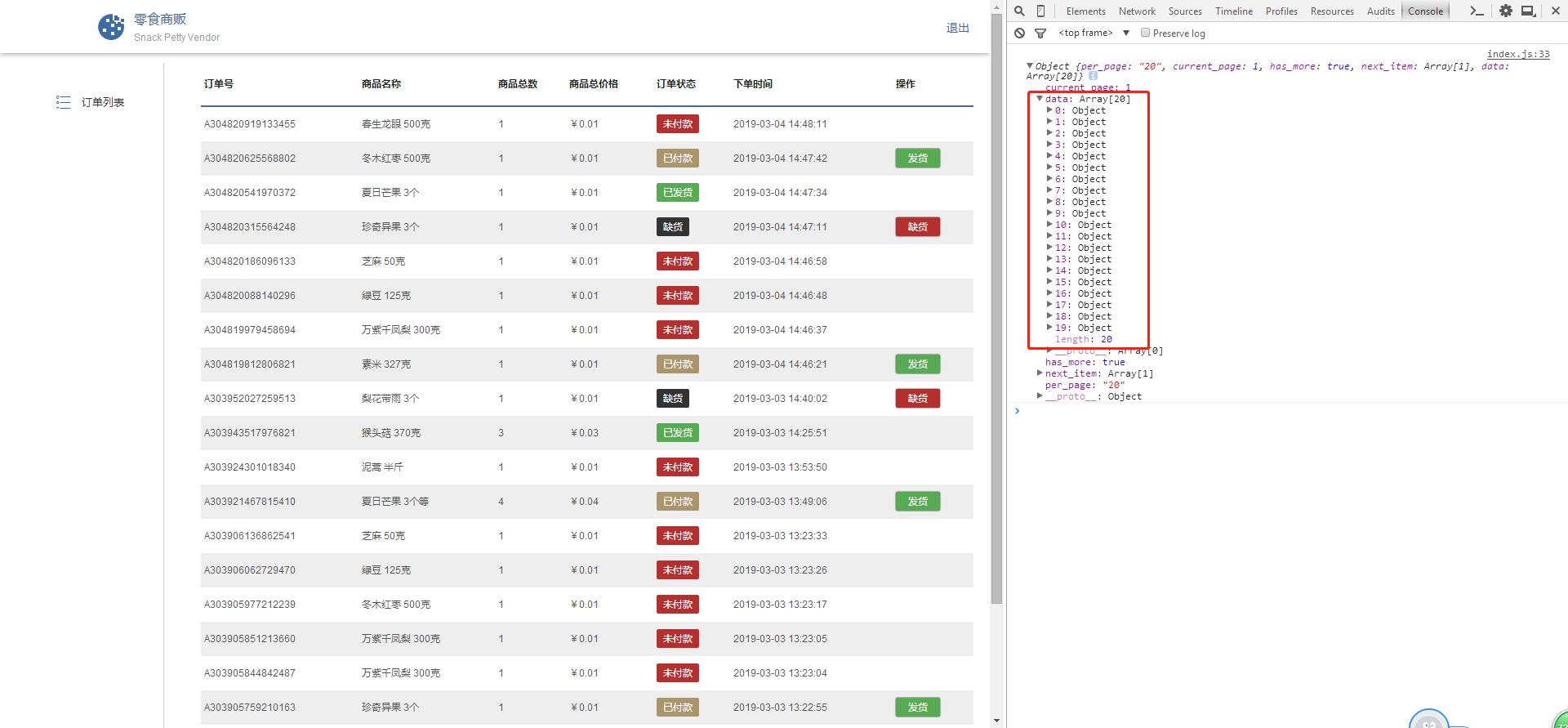Click the time 2019-03-03 13:53:50
1568x728 pixels.
(780, 467)
